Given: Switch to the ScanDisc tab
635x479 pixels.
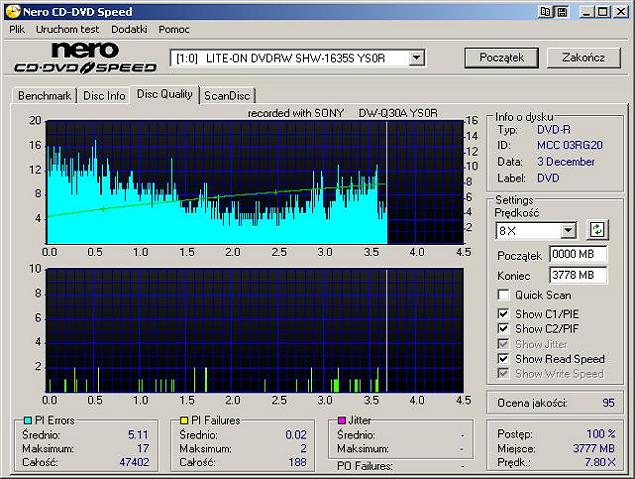Looking at the screenshot, I should (227, 96).
